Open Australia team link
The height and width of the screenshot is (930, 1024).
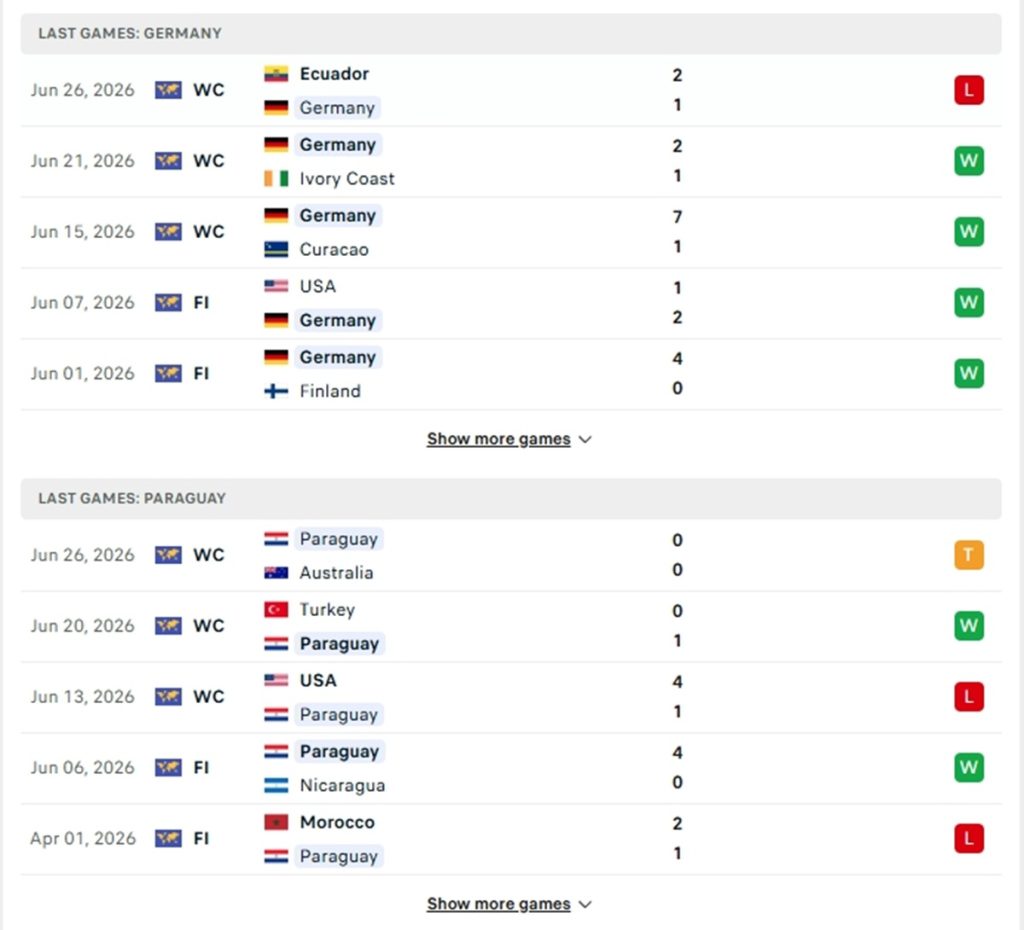[336, 573]
